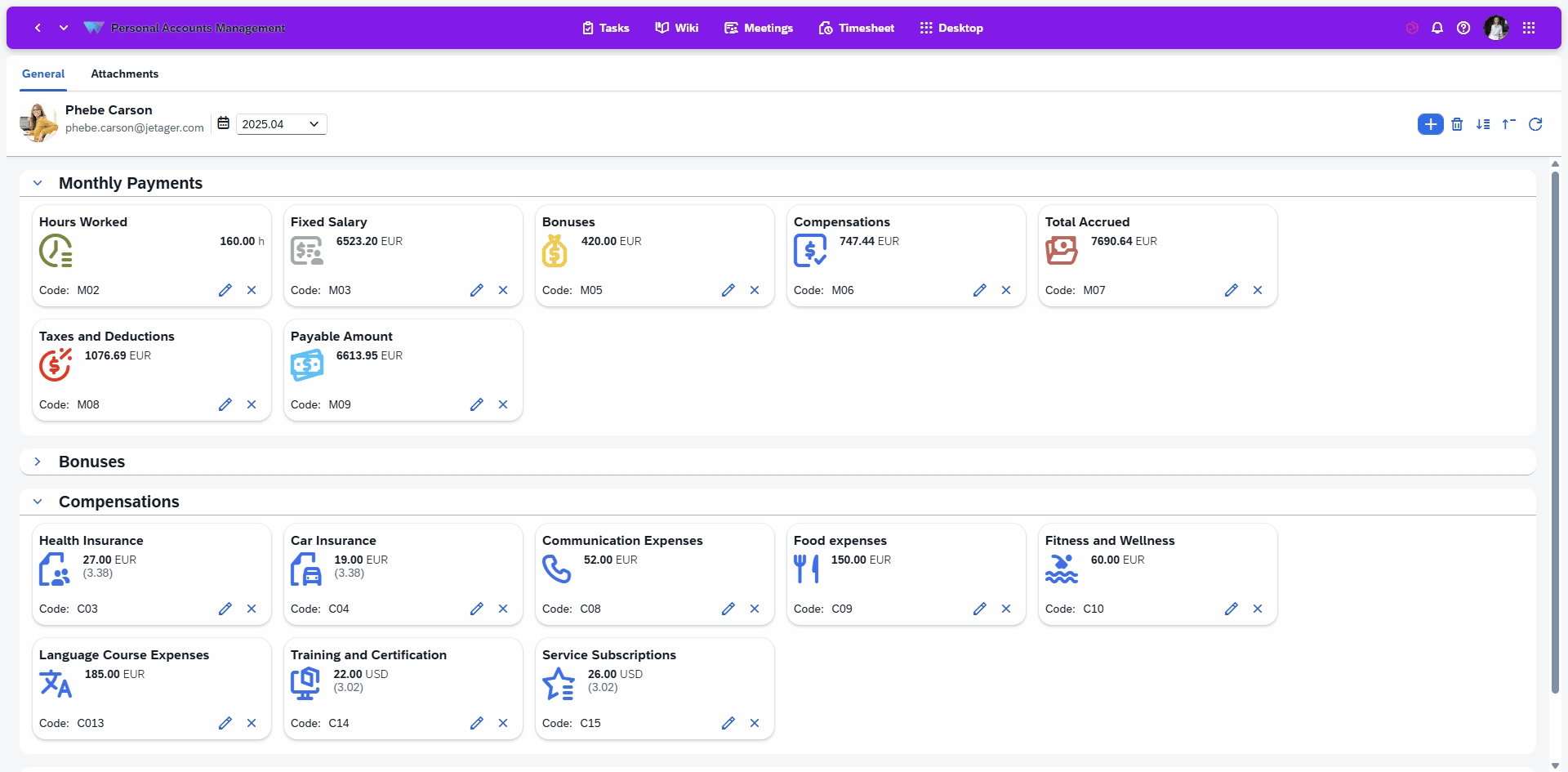Open Timesheet from the top menu
1568x772 pixels.
[856, 28]
